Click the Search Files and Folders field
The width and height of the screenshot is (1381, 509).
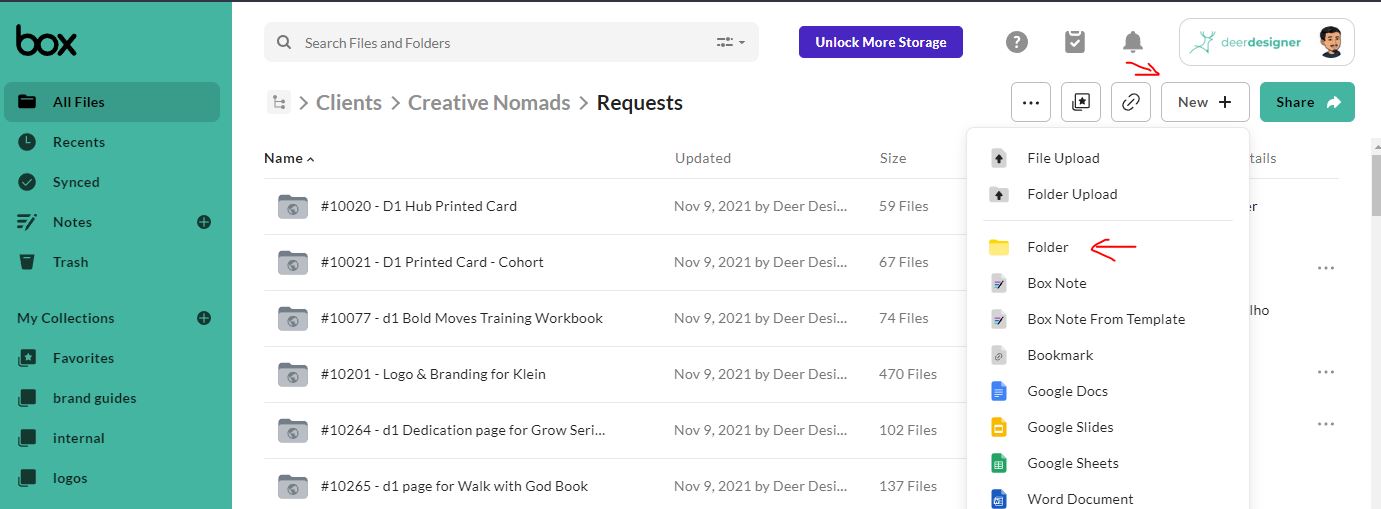coord(500,43)
